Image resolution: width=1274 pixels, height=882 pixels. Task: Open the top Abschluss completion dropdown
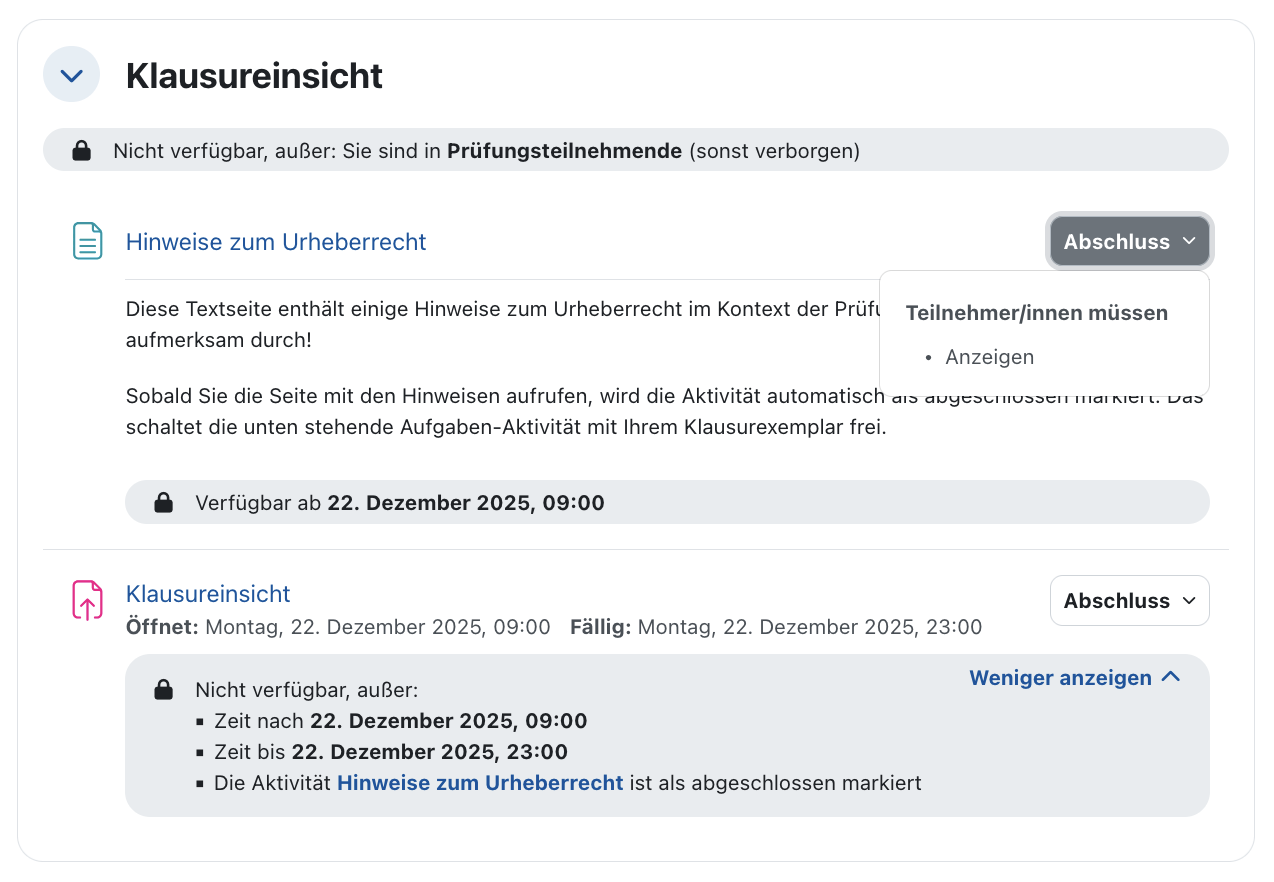(1129, 241)
